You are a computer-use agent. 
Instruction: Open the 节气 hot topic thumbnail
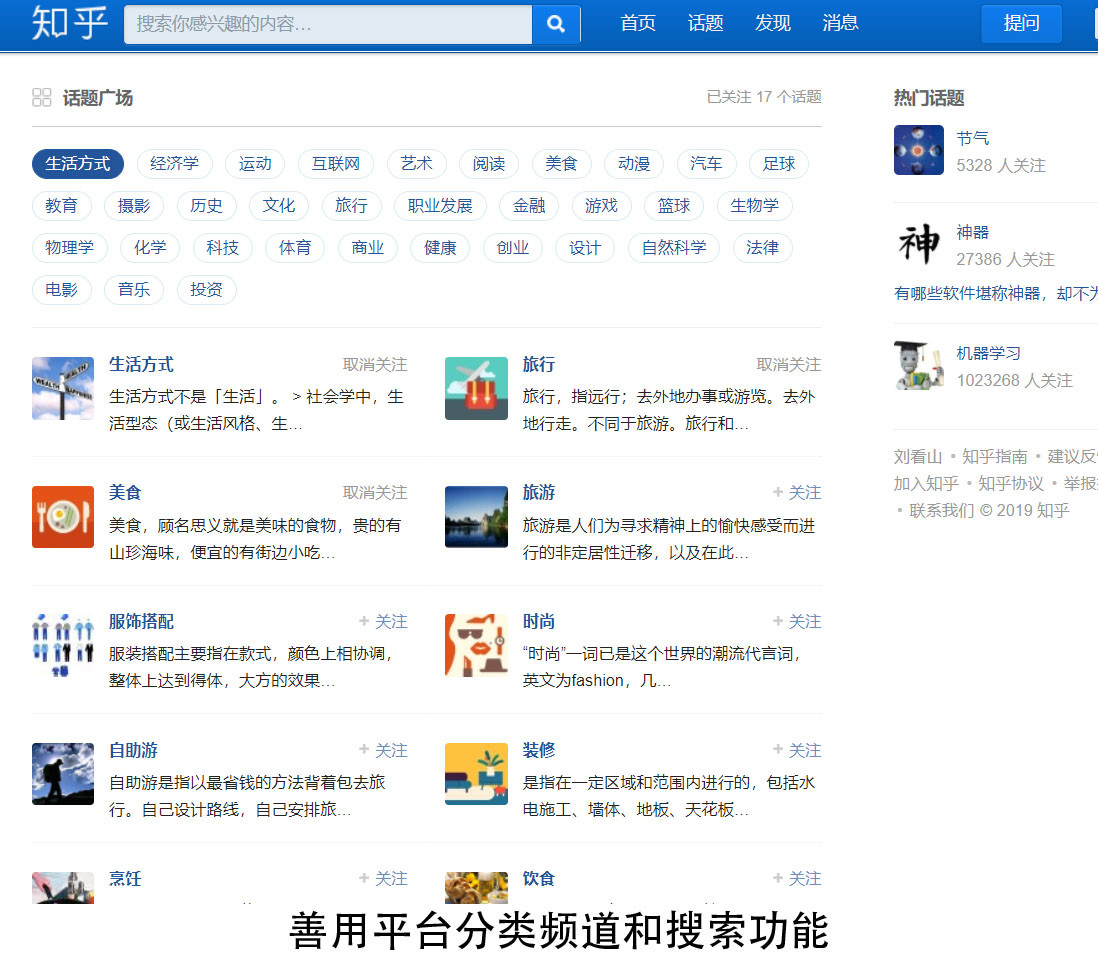(918, 149)
